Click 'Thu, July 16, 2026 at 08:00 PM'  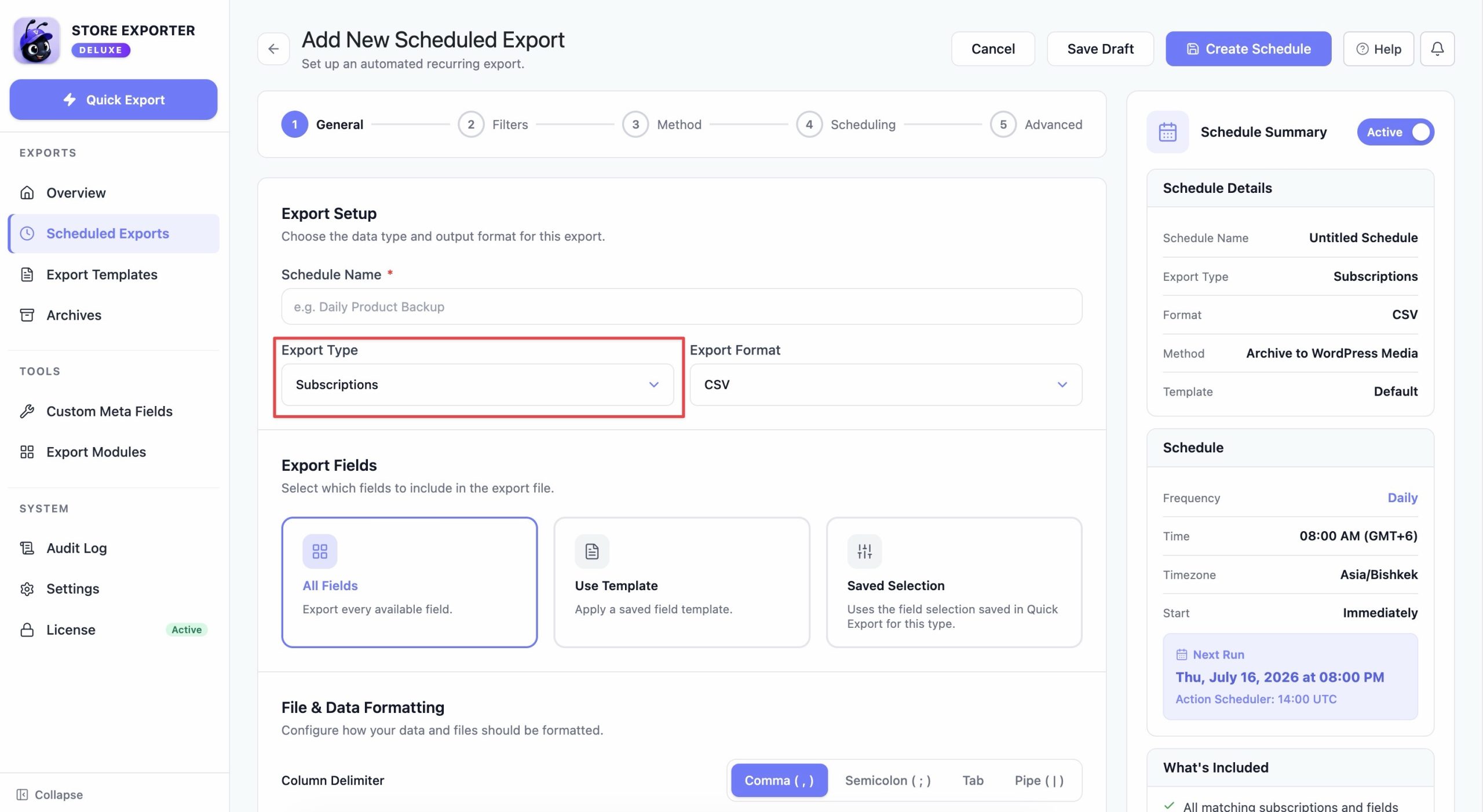(1280, 677)
